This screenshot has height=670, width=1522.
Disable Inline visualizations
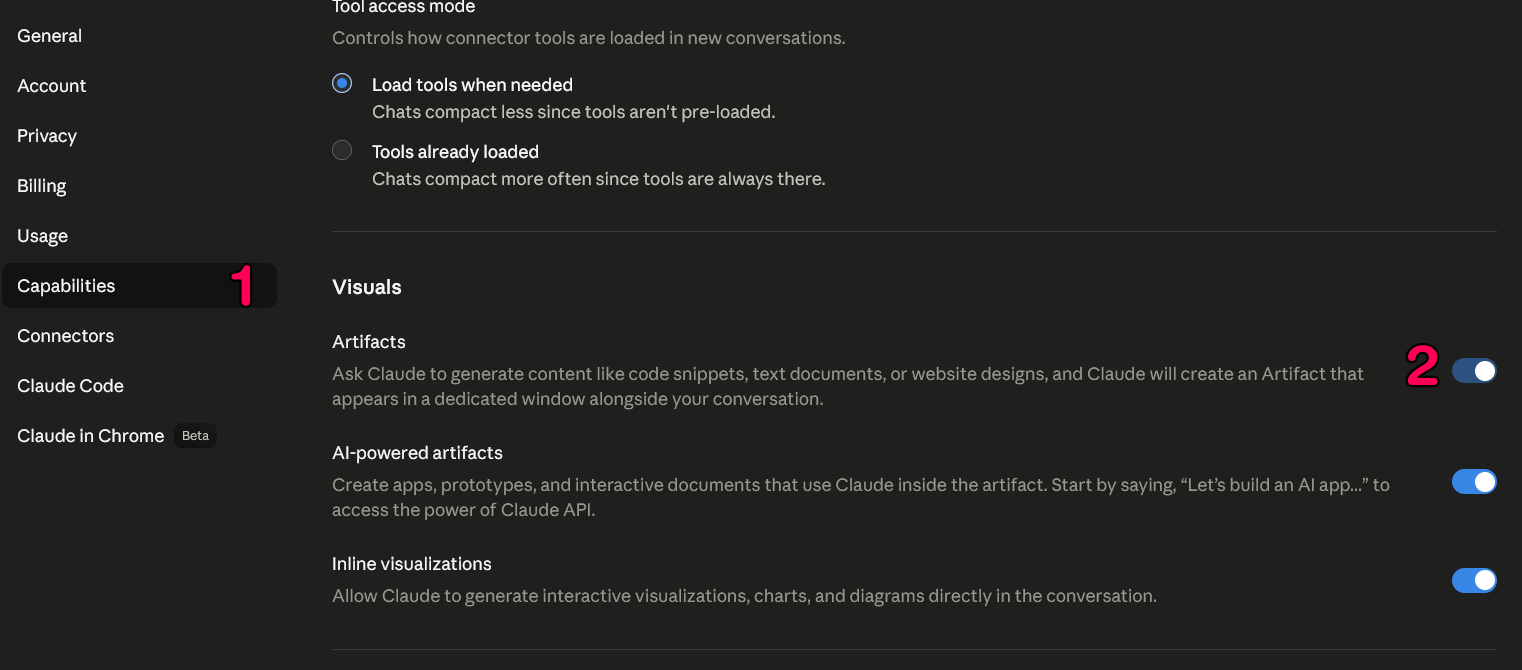[1474, 580]
